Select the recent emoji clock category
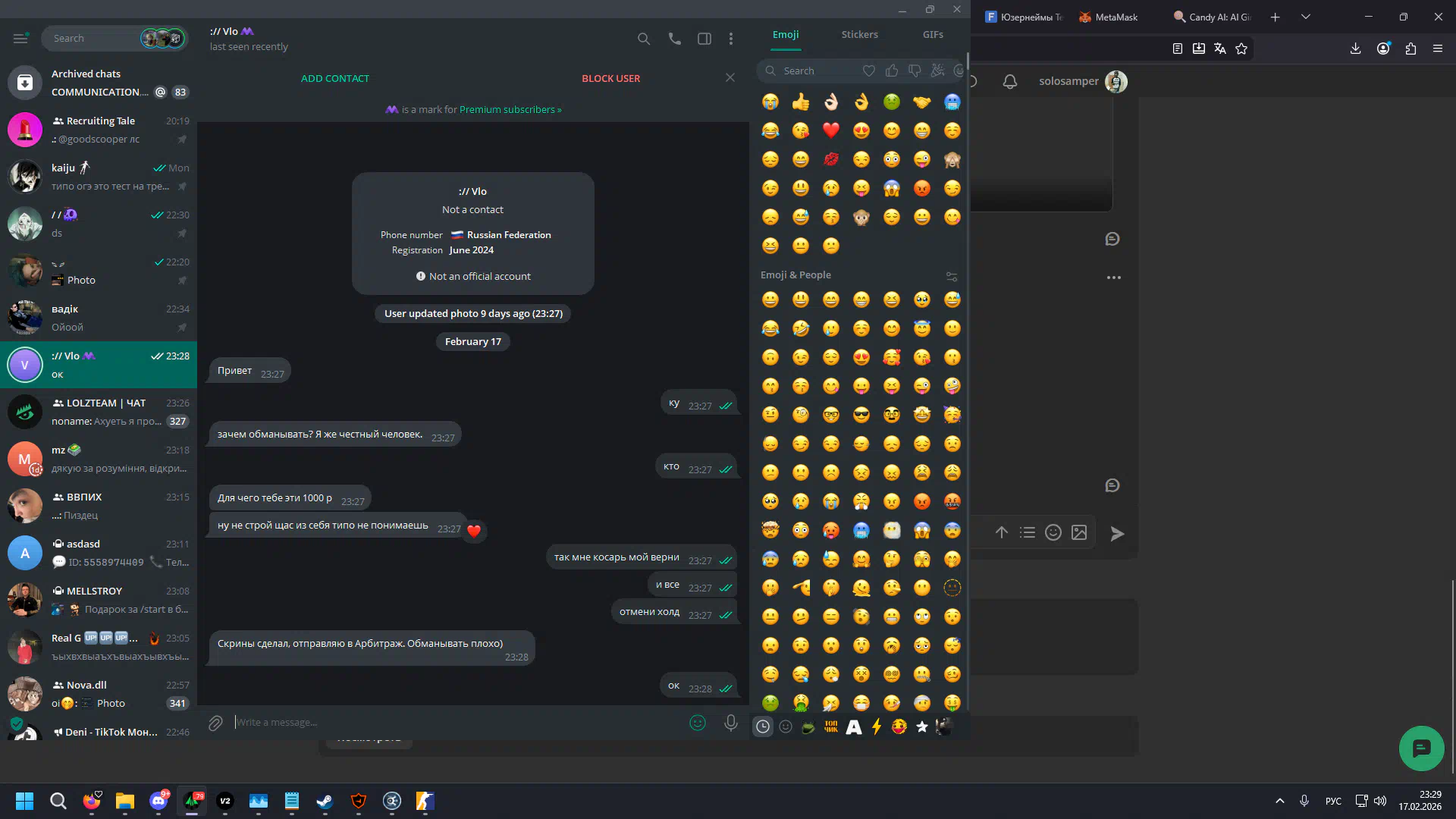The height and width of the screenshot is (819, 1456). [763, 726]
